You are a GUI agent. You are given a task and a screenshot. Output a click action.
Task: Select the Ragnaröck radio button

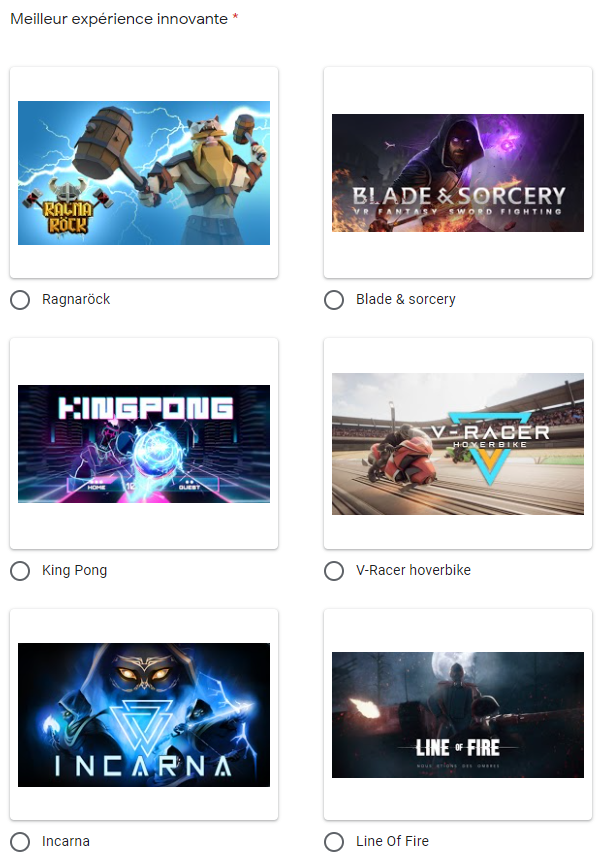(x=20, y=300)
